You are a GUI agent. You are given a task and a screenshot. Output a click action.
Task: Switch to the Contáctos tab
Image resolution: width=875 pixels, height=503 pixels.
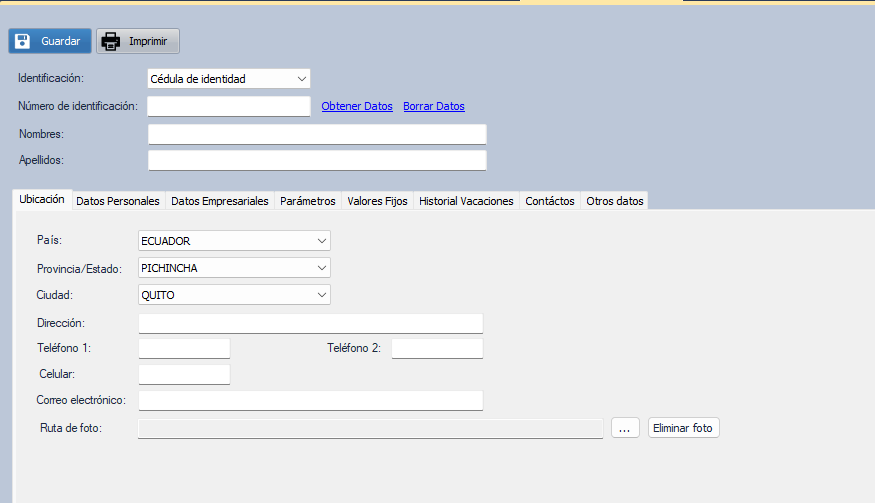tap(550, 201)
